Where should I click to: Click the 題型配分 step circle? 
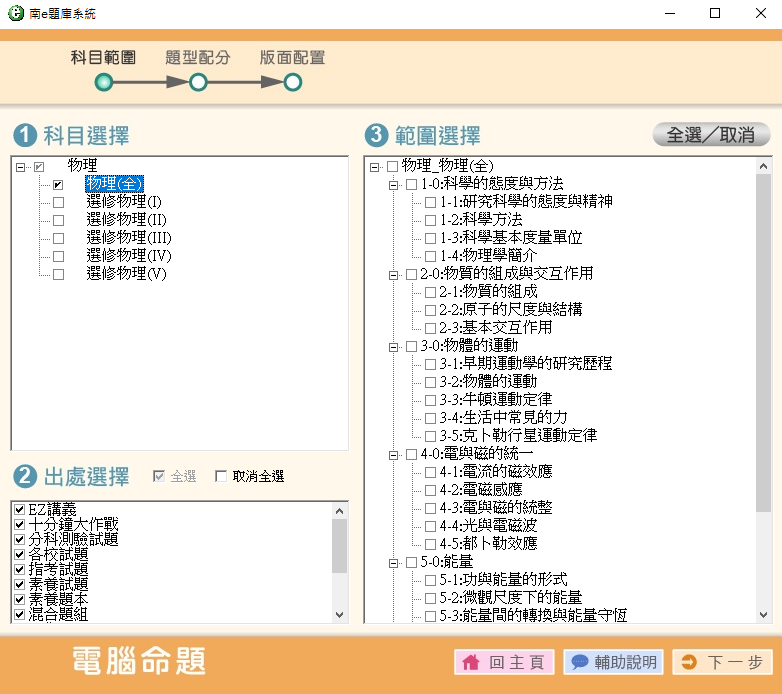coord(198,82)
